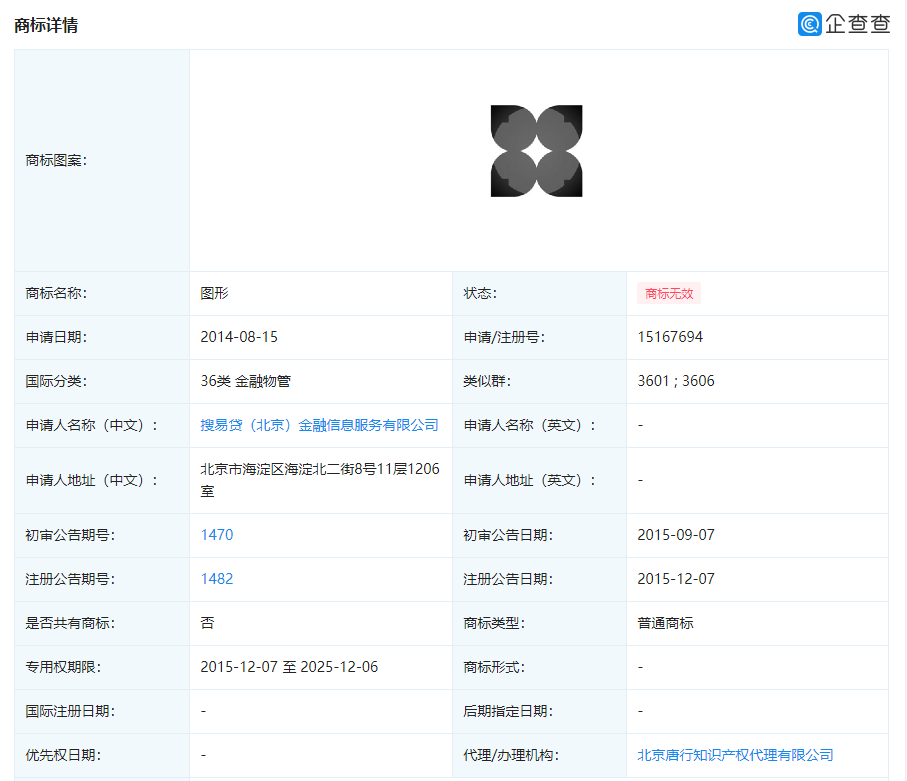Click the 商标详情 section heading
Image resolution: width=907 pixels, height=781 pixels.
tap(46, 25)
